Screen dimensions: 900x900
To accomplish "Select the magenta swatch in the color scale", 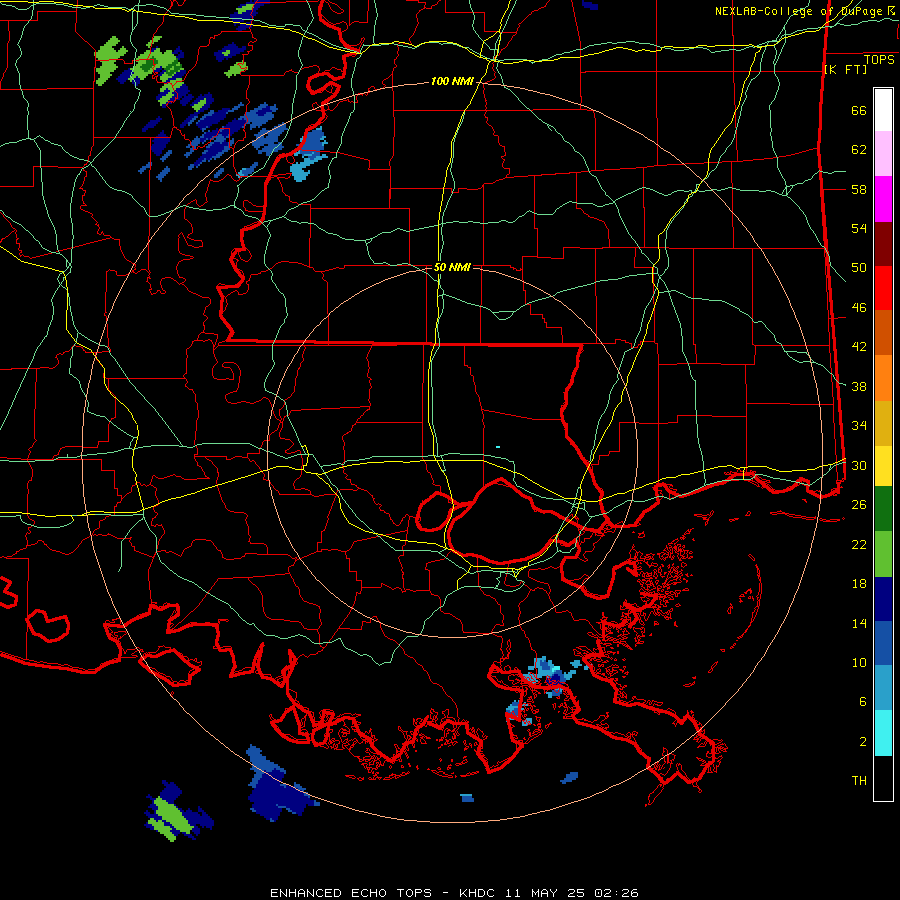I will pyautogui.click(x=883, y=199).
